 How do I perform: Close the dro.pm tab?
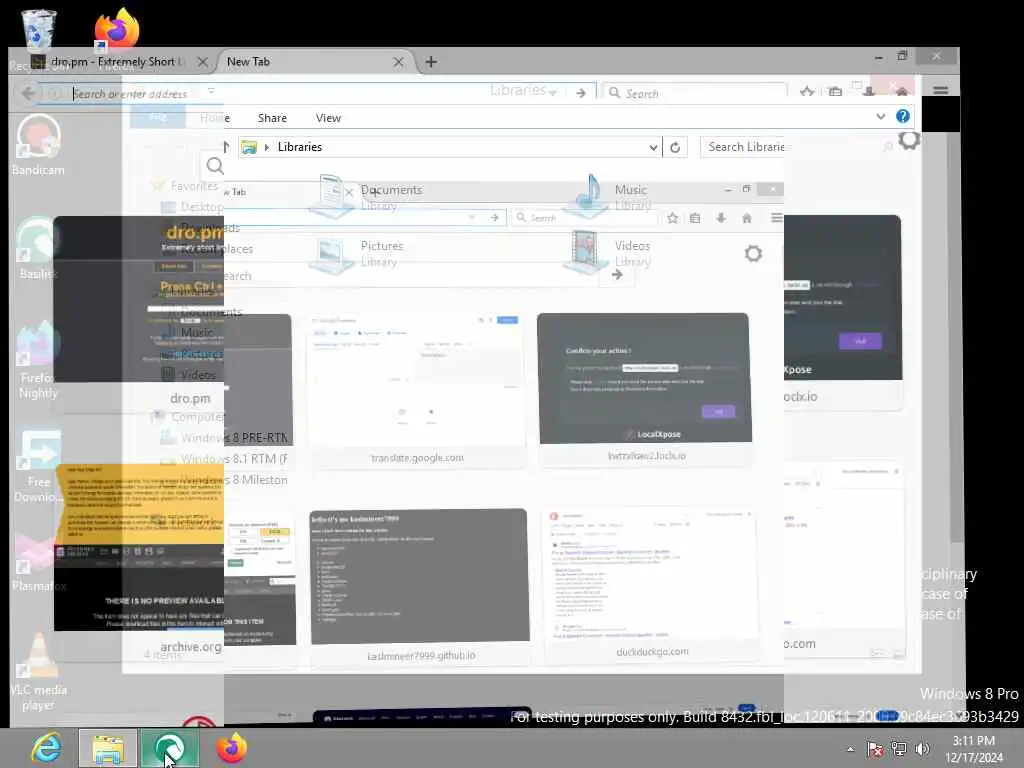[x=202, y=62]
